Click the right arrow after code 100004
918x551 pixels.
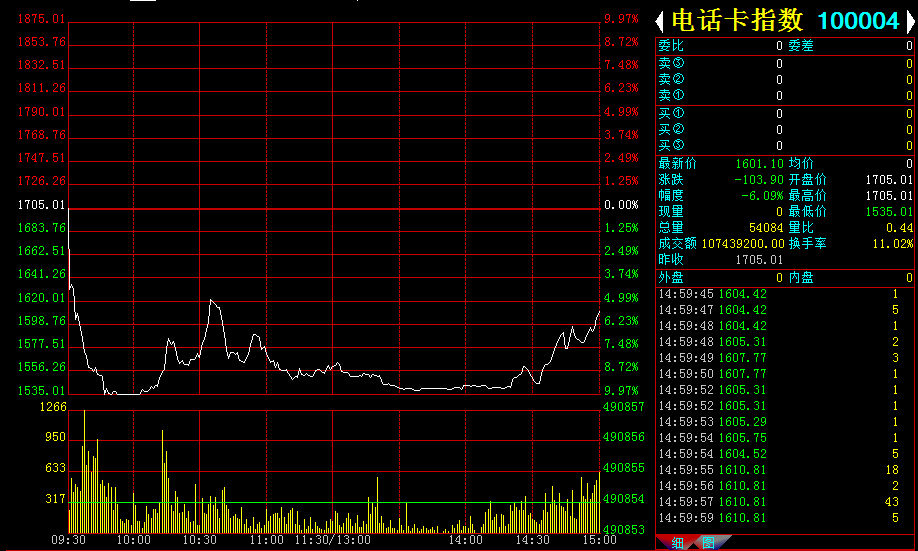coord(910,22)
